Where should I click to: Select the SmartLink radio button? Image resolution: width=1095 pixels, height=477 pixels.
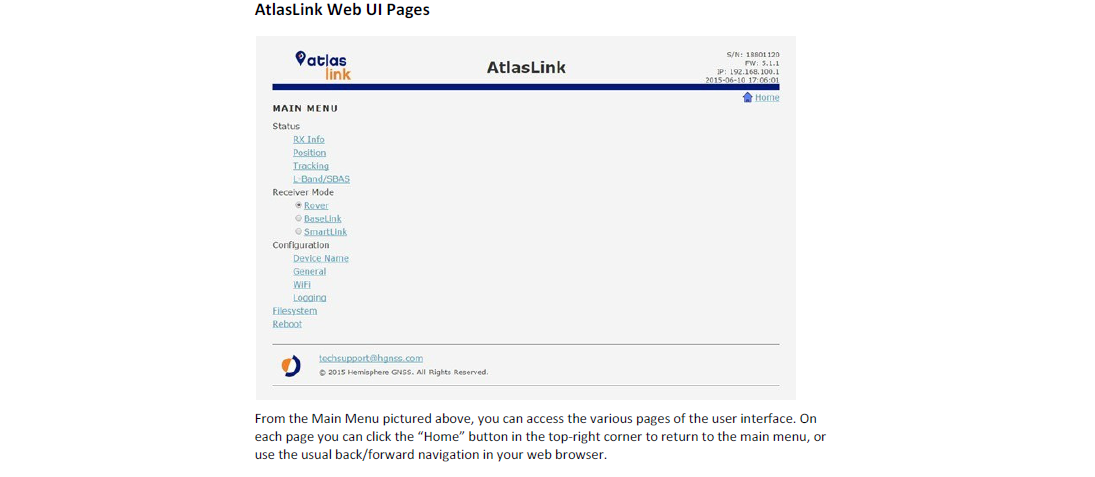pyautogui.click(x=298, y=231)
